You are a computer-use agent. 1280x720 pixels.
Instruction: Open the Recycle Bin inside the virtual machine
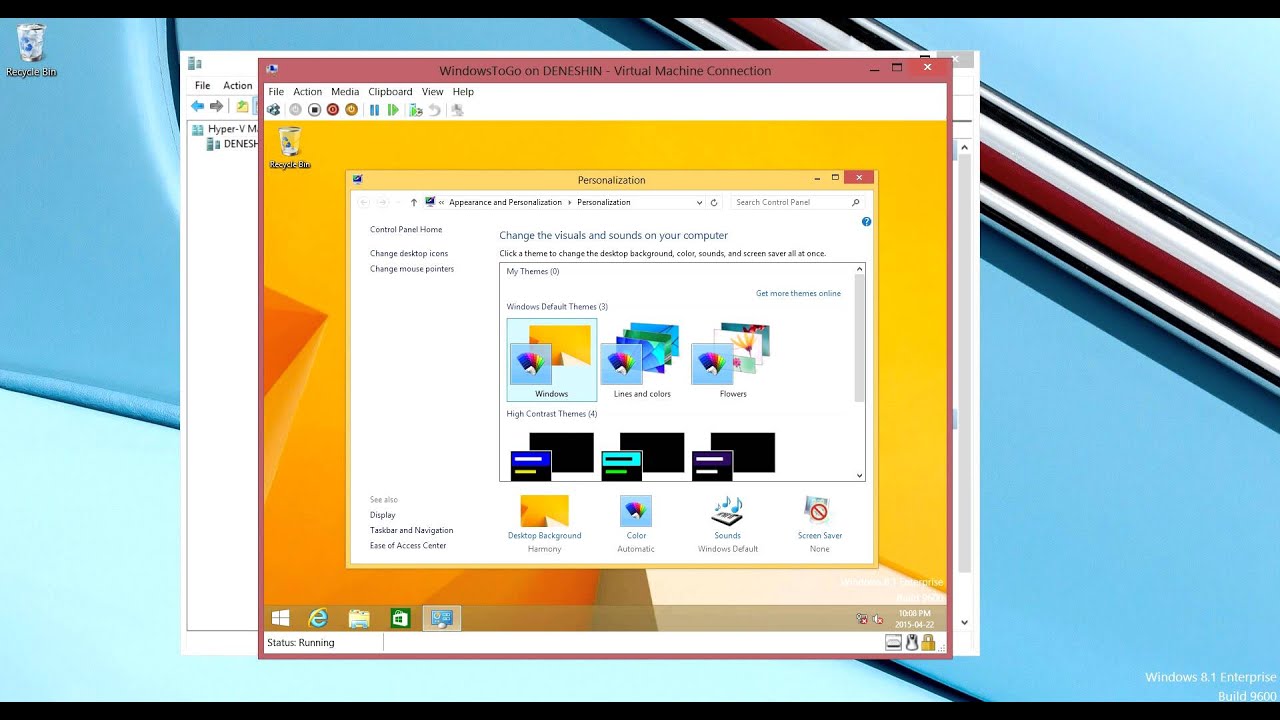tap(290, 148)
